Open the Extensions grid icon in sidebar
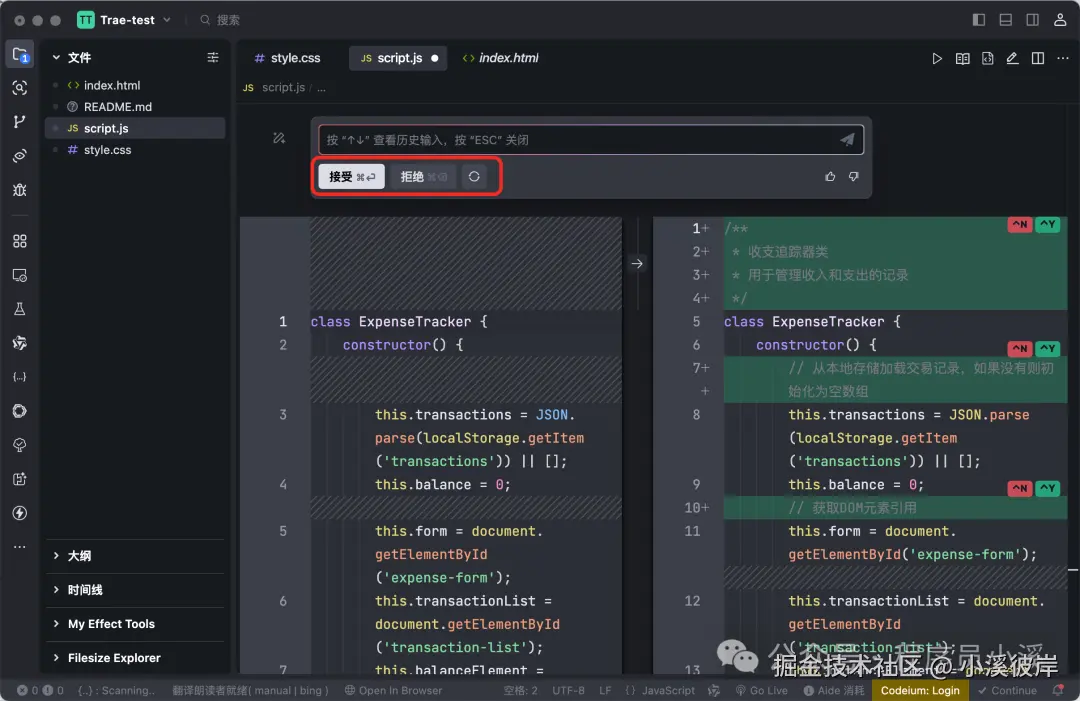This screenshot has height=701, width=1080. (x=19, y=241)
